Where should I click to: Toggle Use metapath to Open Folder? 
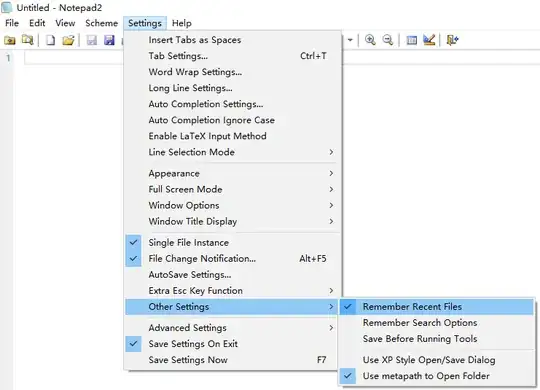click(437, 376)
